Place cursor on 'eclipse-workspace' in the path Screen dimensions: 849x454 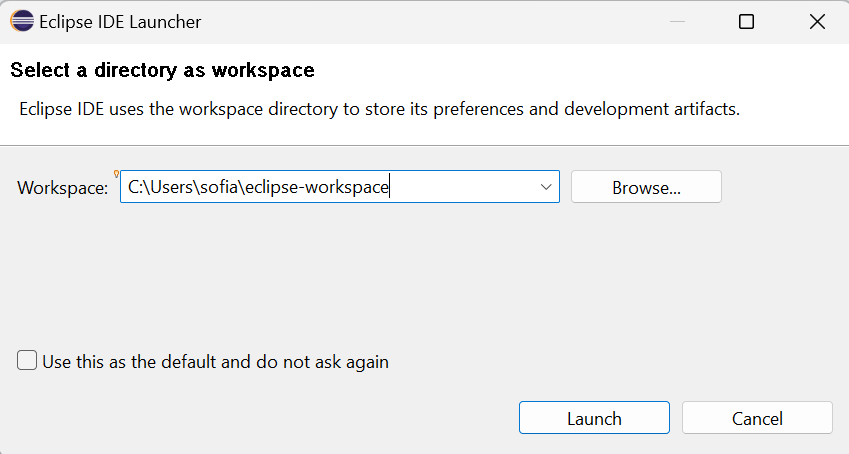click(x=317, y=187)
